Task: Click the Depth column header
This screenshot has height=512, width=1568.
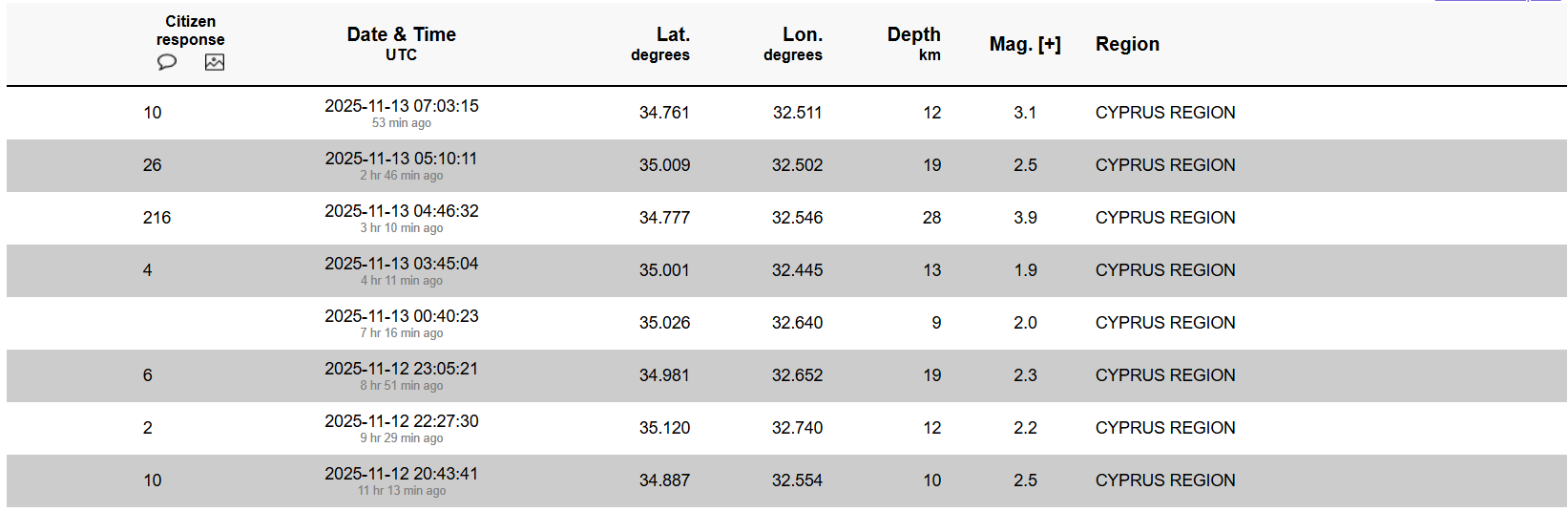Action: coord(913,35)
